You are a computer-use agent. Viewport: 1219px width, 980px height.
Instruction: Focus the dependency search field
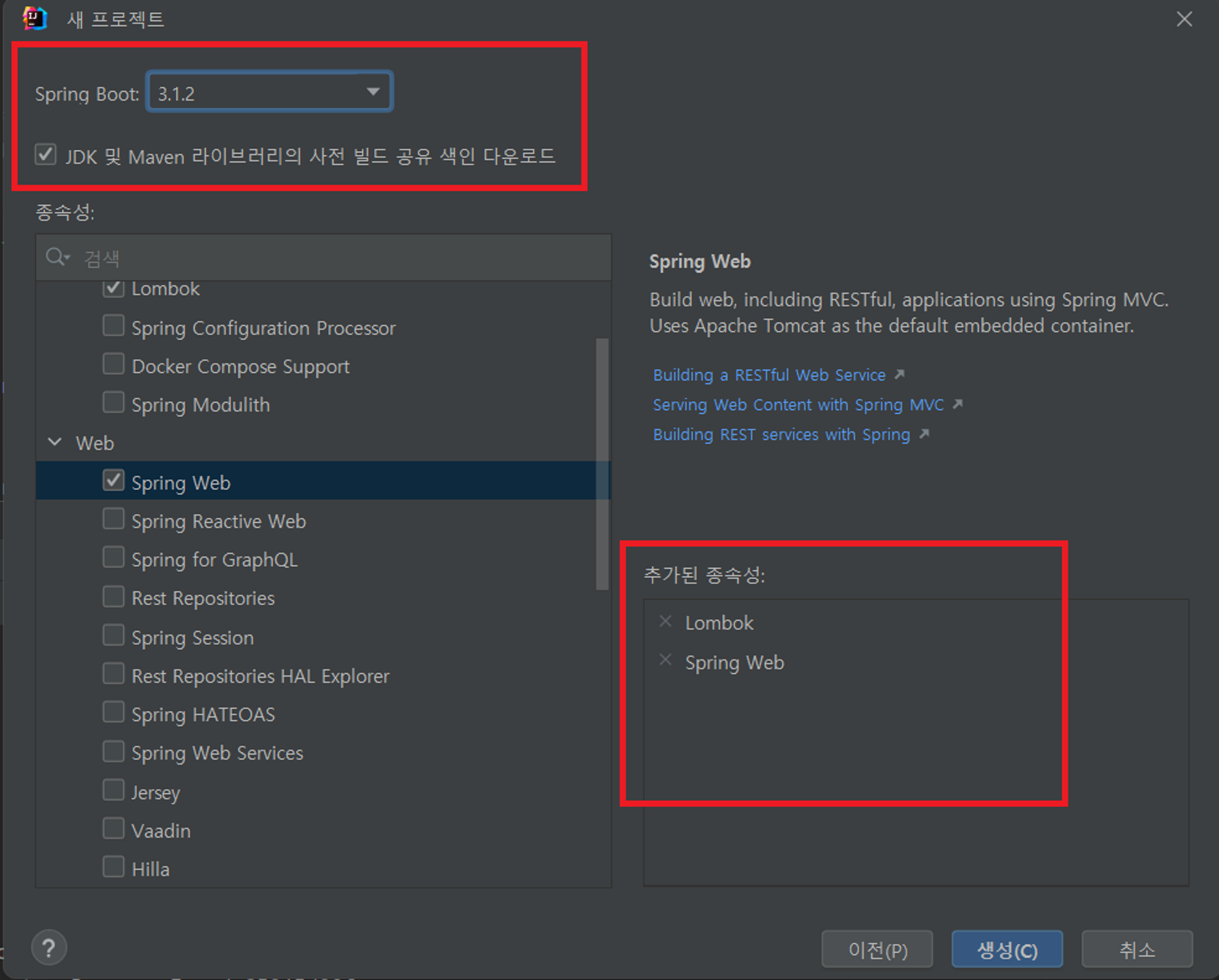(341, 258)
